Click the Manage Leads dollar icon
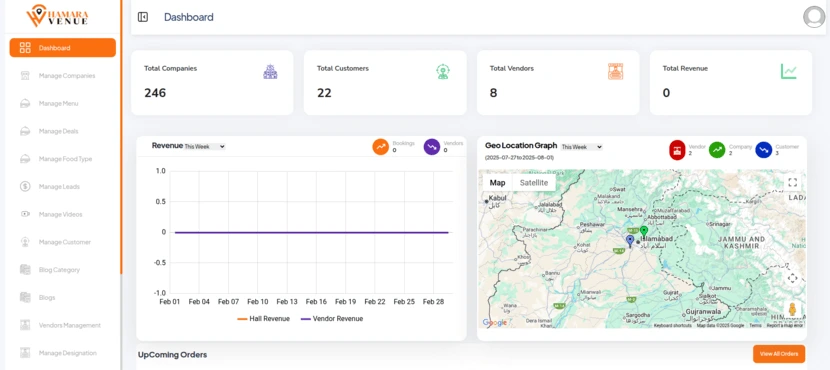830x370 pixels. [25, 186]
